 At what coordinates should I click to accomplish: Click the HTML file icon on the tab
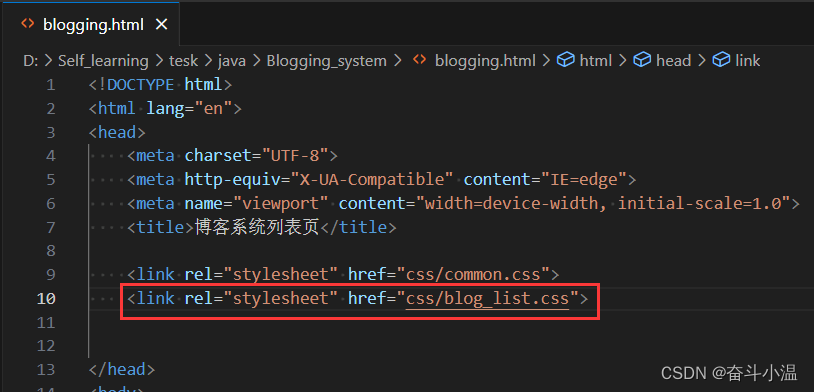point(28,24)
